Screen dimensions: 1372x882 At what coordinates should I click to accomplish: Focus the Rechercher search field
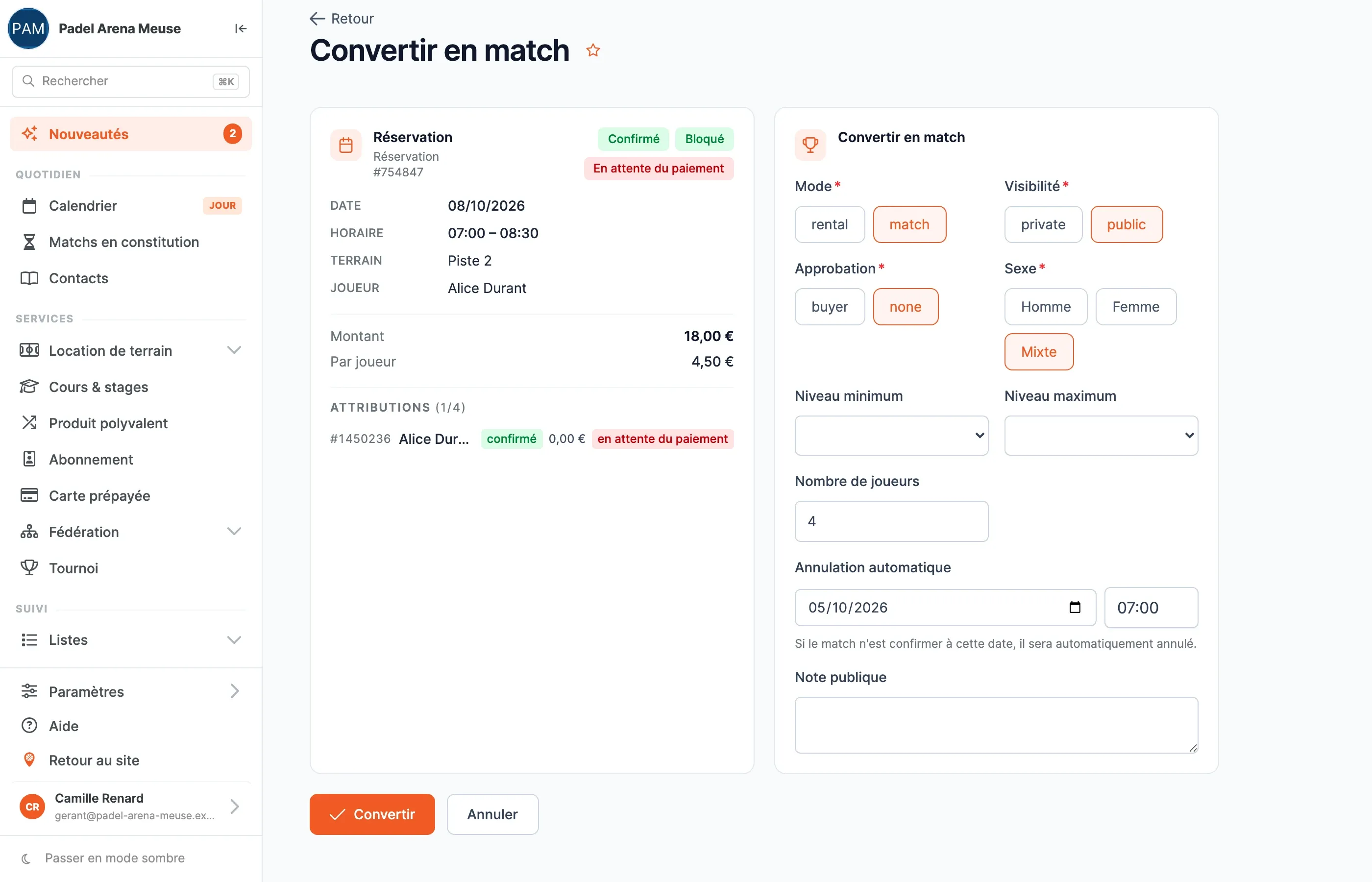[130, 81]
